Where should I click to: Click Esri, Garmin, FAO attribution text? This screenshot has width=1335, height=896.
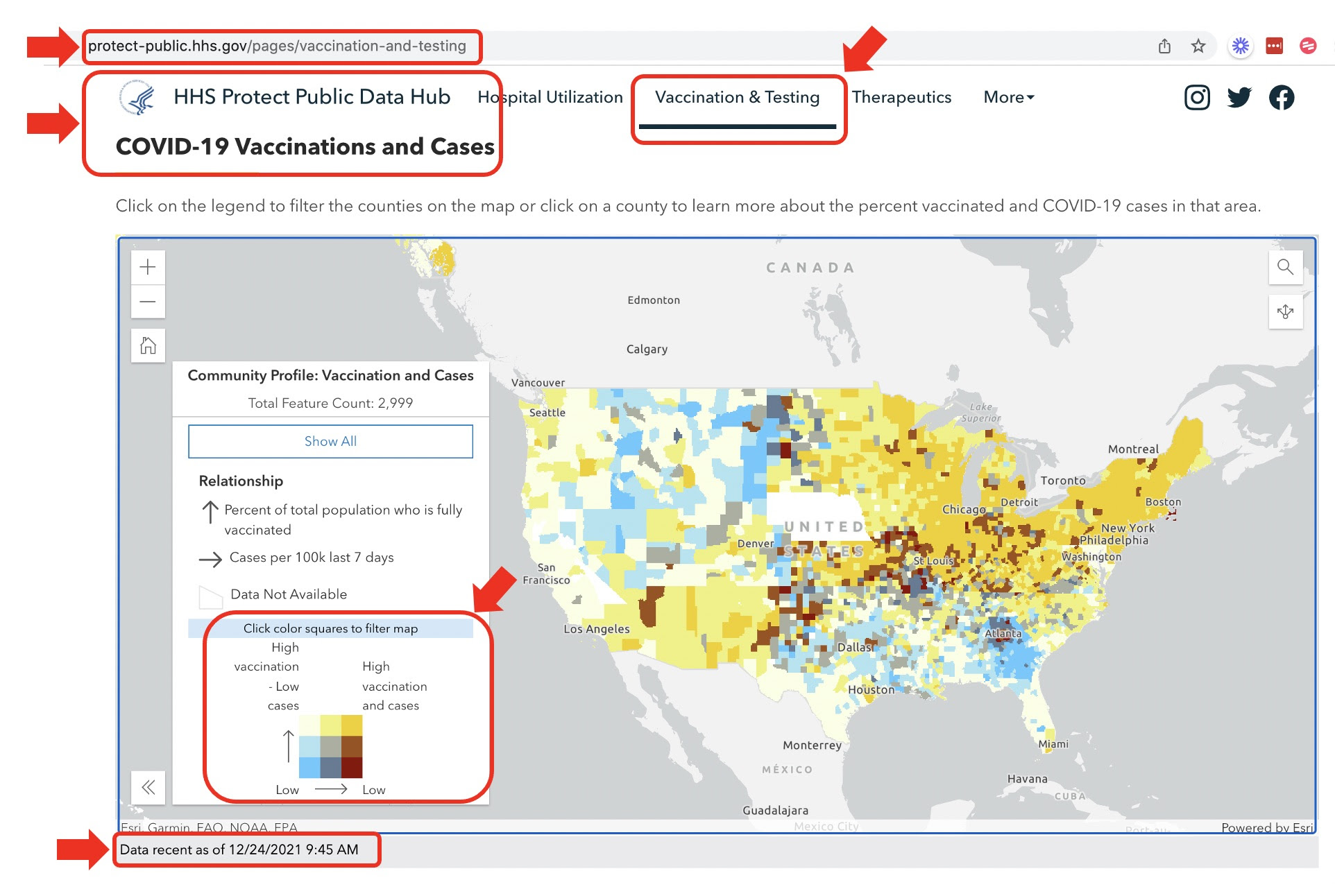pyautogui.click(x=209, y=827)
